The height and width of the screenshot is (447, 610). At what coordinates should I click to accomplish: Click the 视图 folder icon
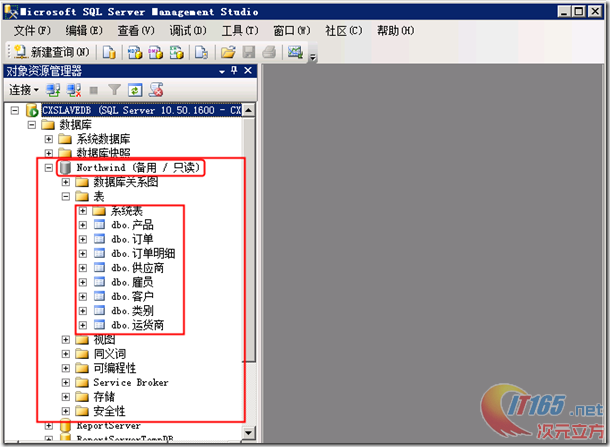(82, 340)
